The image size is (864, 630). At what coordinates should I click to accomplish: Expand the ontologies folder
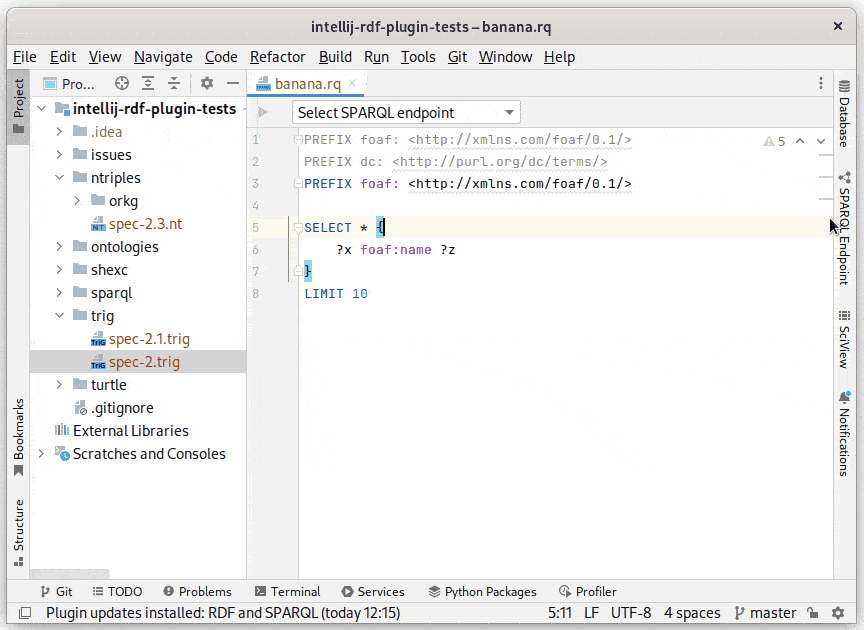pyautogui.click(x=60, y=246)
